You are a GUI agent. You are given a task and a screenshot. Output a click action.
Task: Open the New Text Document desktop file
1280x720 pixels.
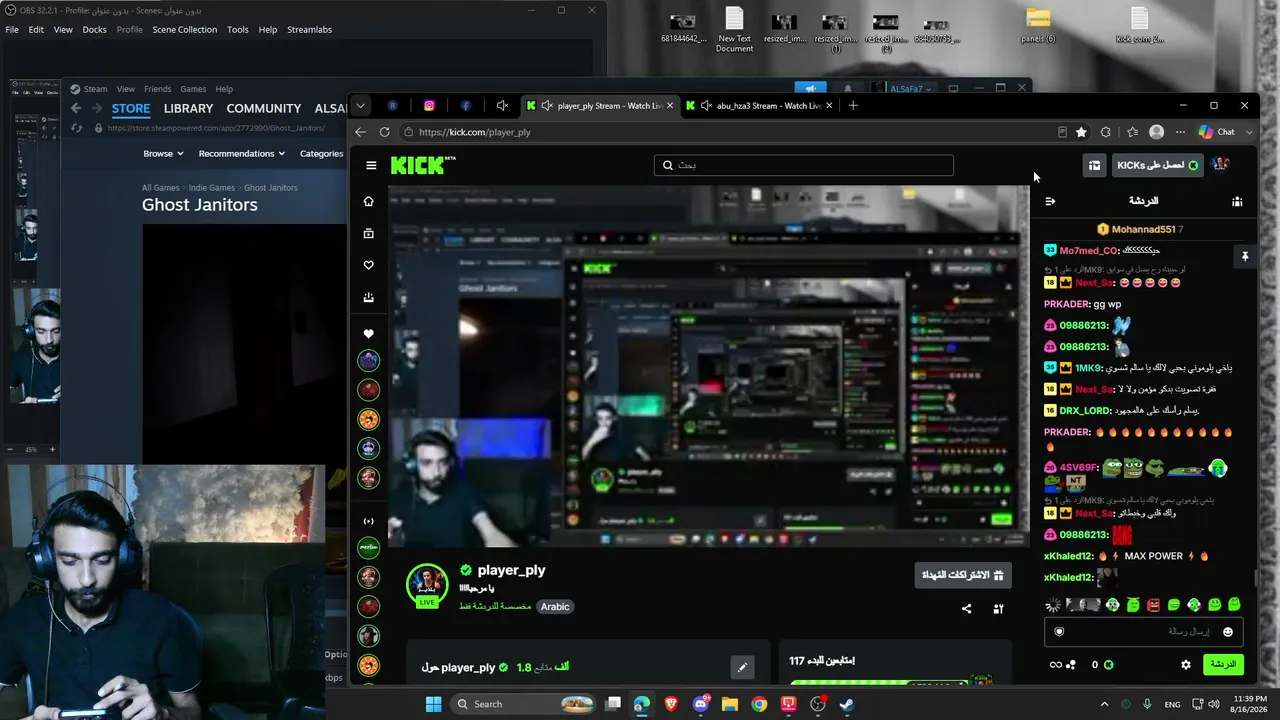click(x=734, y=30)
